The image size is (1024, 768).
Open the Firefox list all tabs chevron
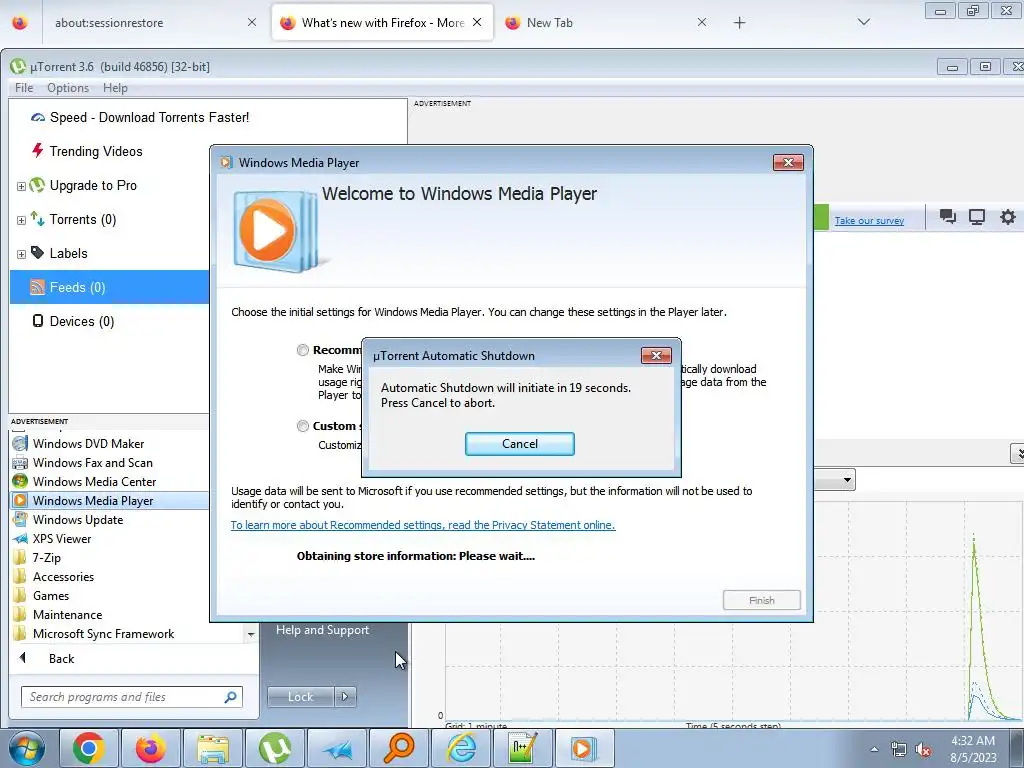[863, 22]
